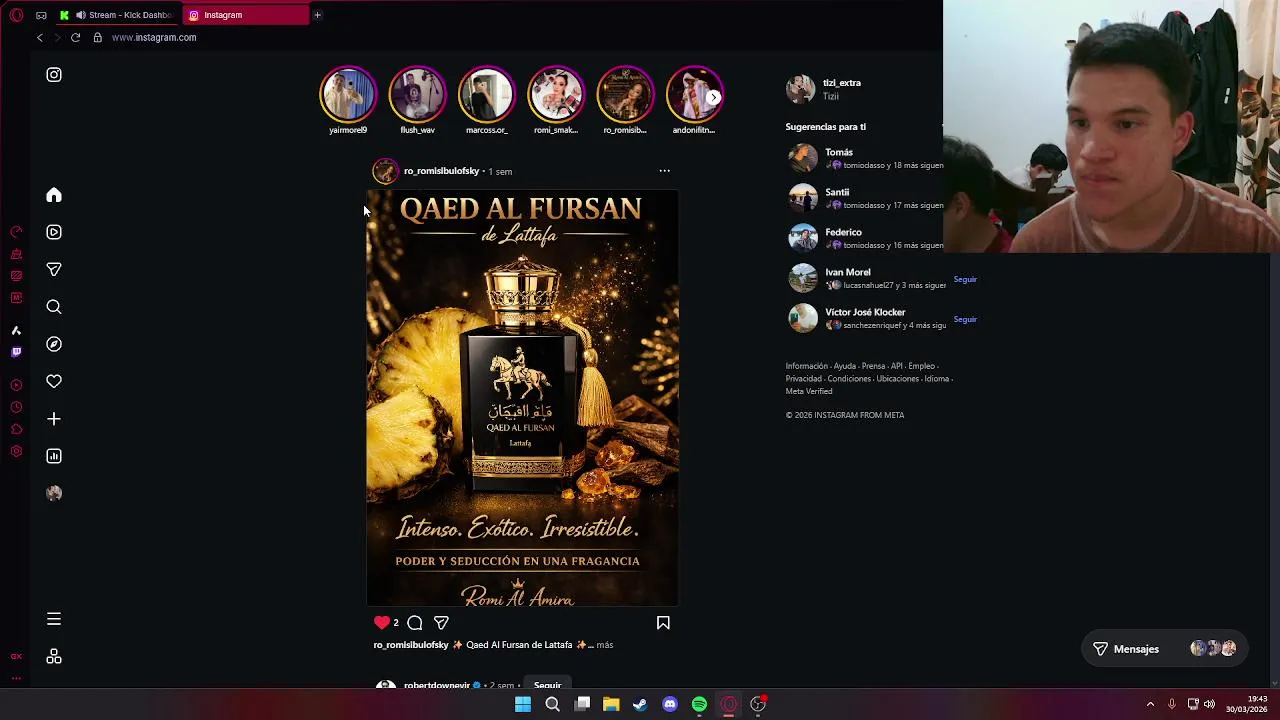Go back in the browser
1280x720 pixels.
click(40, 37)
